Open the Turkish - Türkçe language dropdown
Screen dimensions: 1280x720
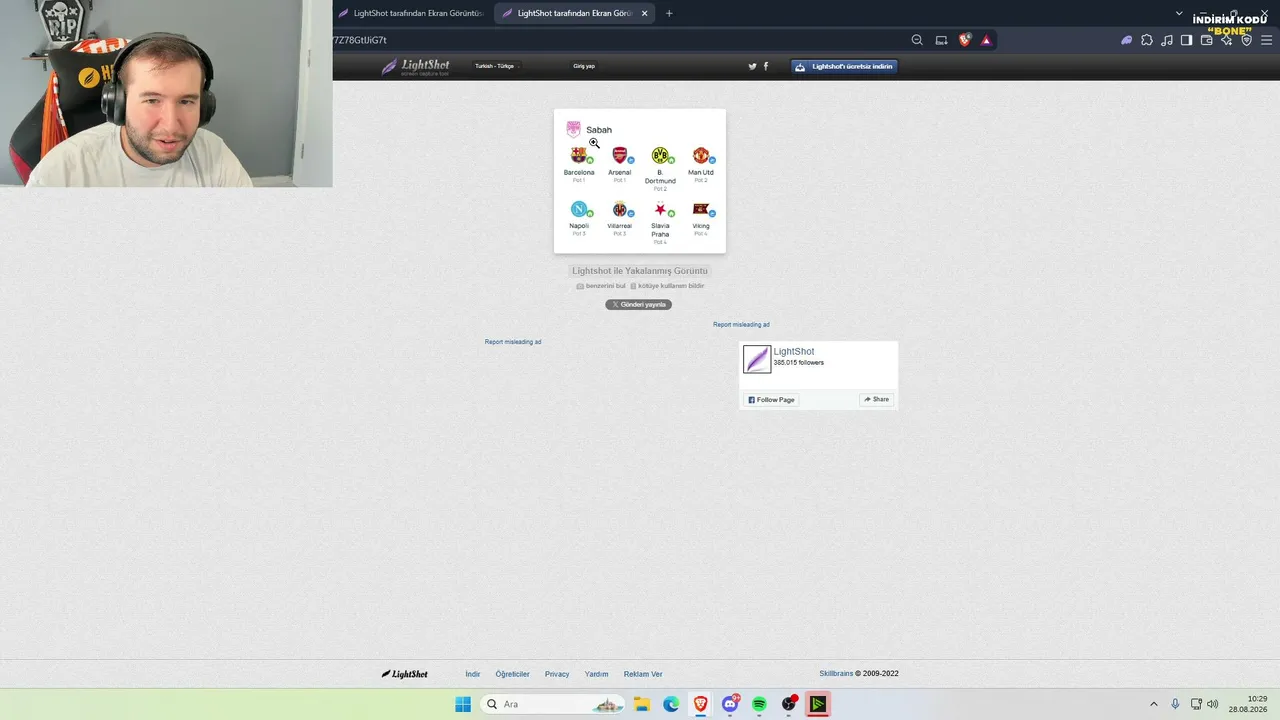click(497, 66)
